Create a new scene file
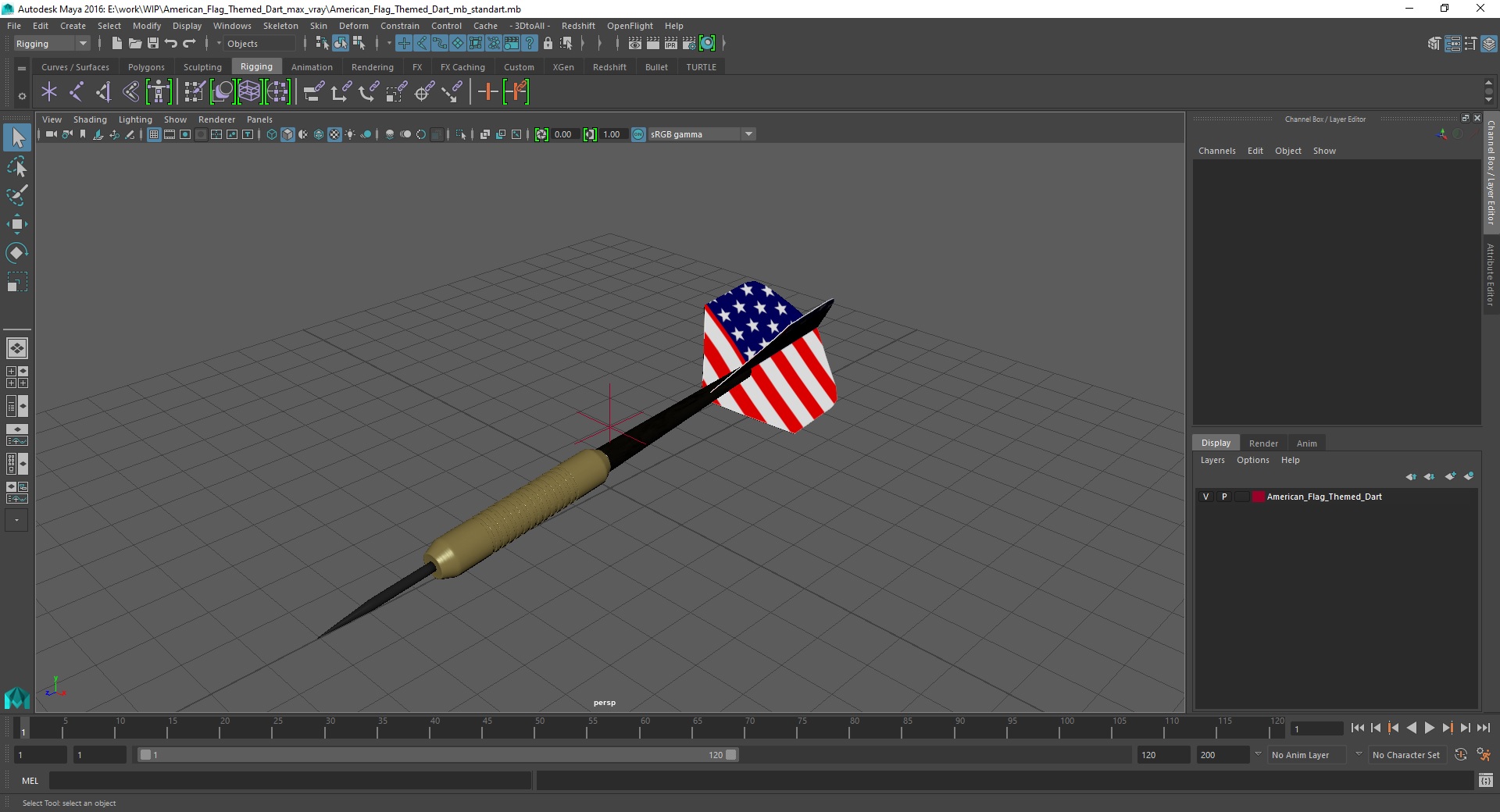The width and height of the screenshot is (1500, 812). pos(116,44)
